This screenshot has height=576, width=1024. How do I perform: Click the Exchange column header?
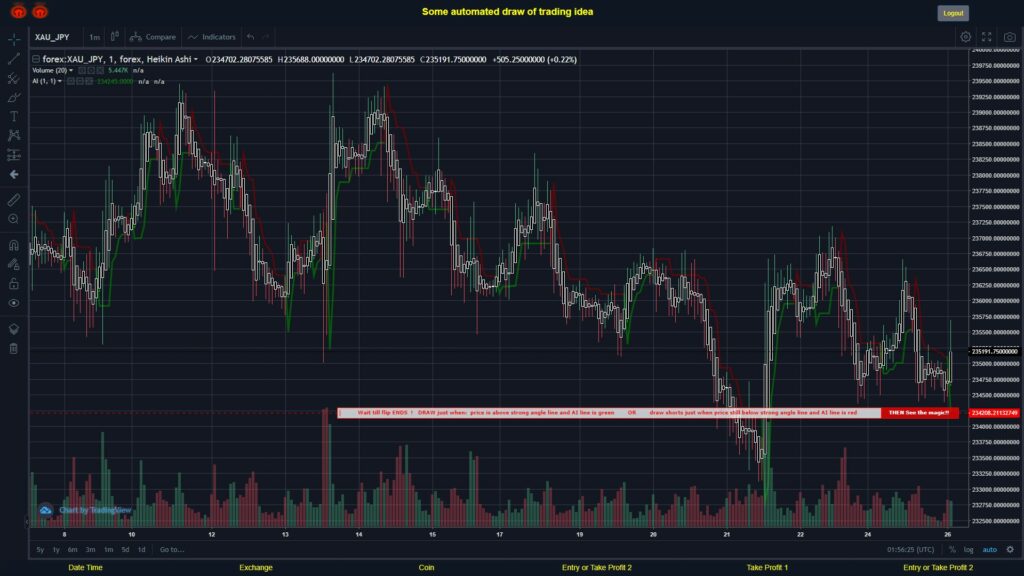256,568
